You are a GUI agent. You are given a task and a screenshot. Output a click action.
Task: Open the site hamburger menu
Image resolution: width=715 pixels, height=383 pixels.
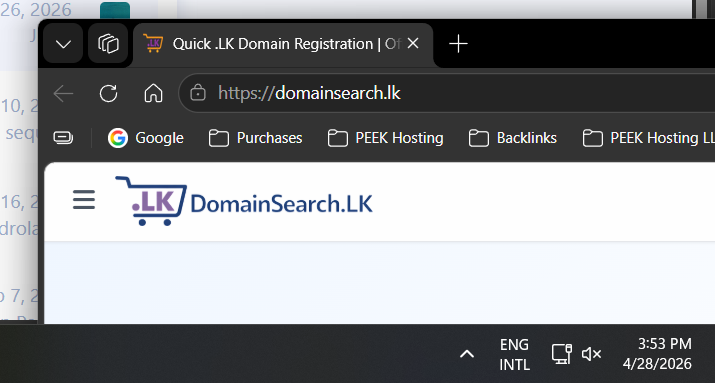84,200
